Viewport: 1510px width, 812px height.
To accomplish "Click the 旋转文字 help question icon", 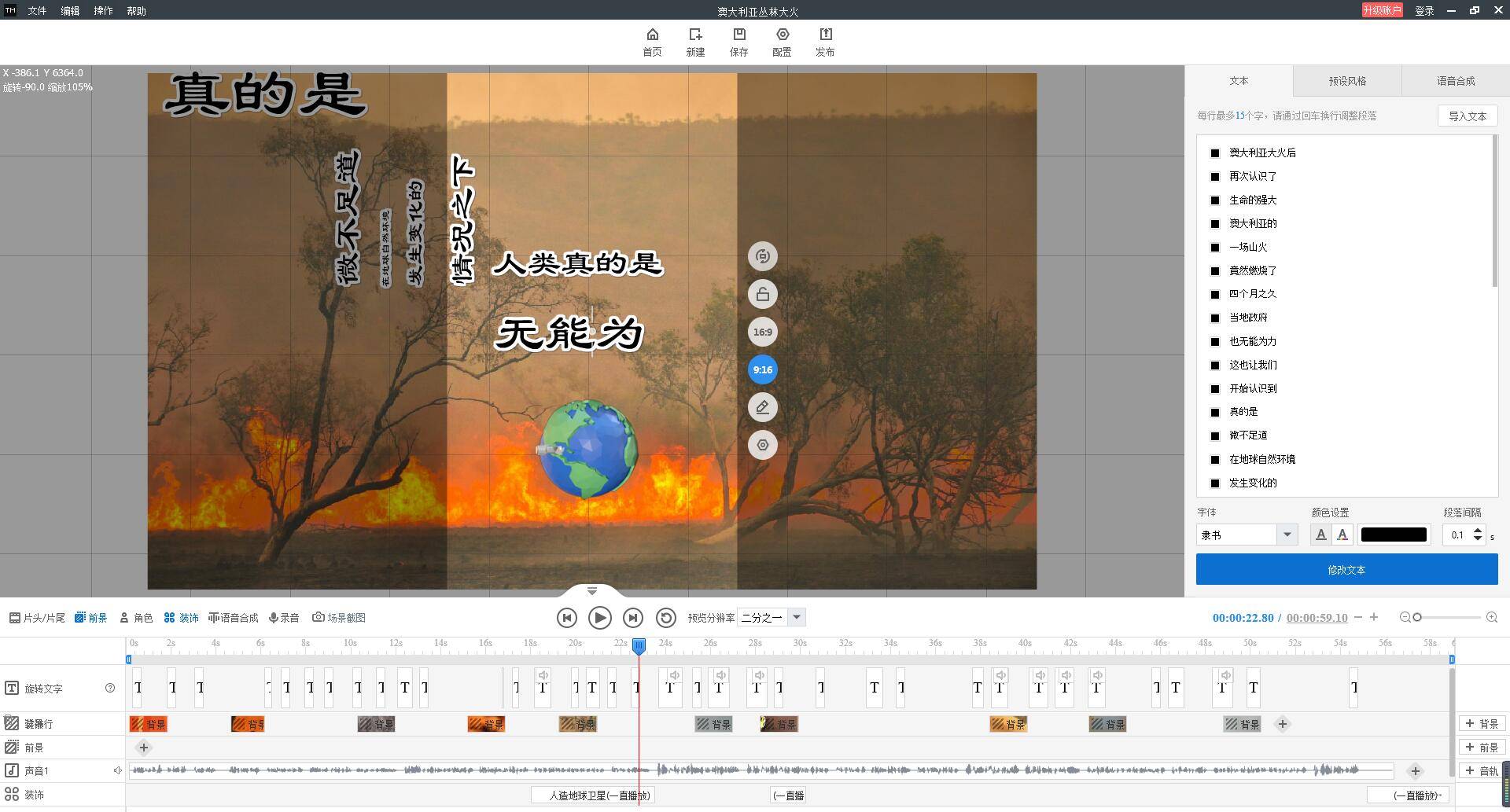I will click(x=110, y=689).
